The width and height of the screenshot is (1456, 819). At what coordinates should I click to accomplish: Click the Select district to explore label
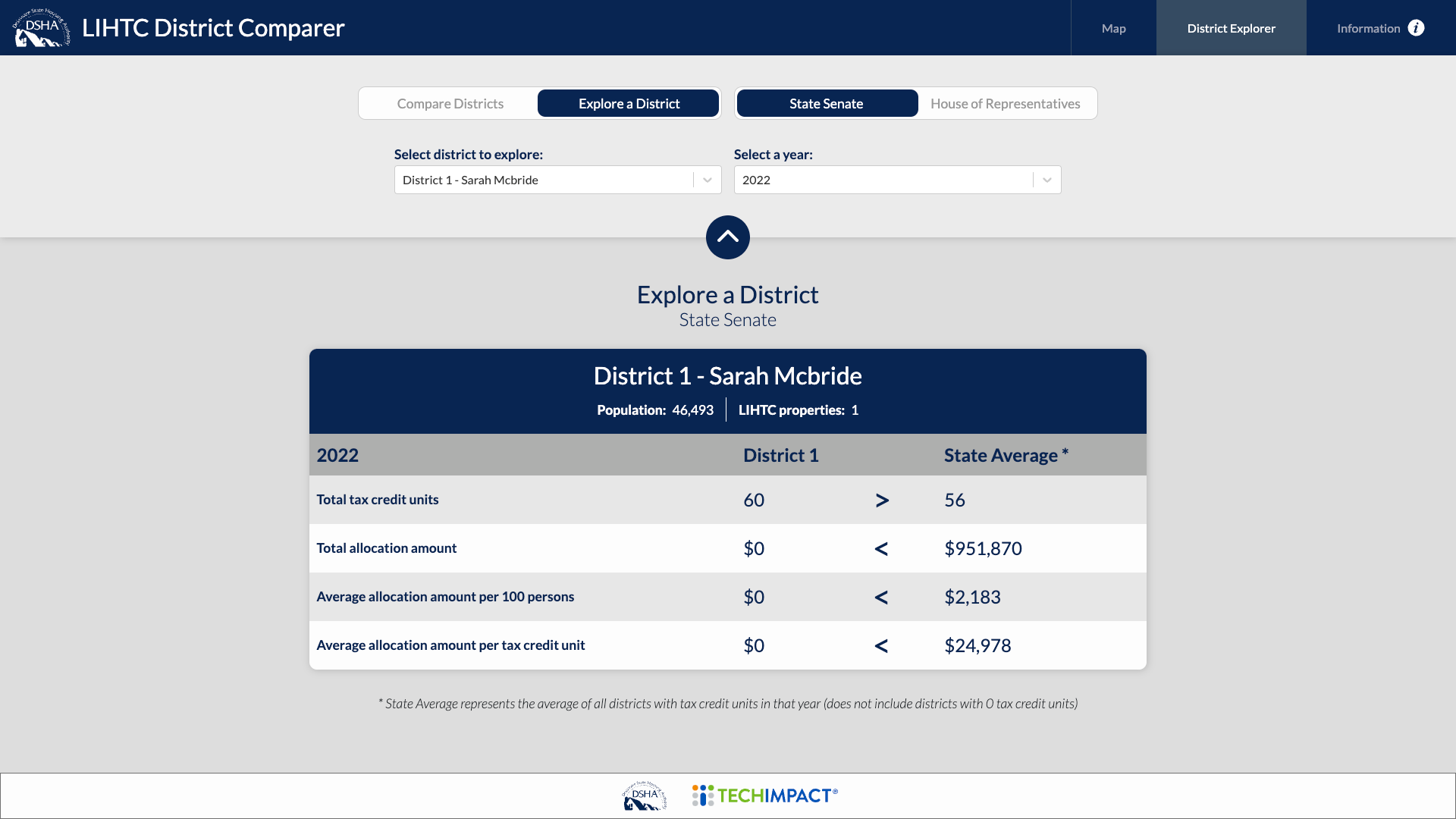point(469,154)
